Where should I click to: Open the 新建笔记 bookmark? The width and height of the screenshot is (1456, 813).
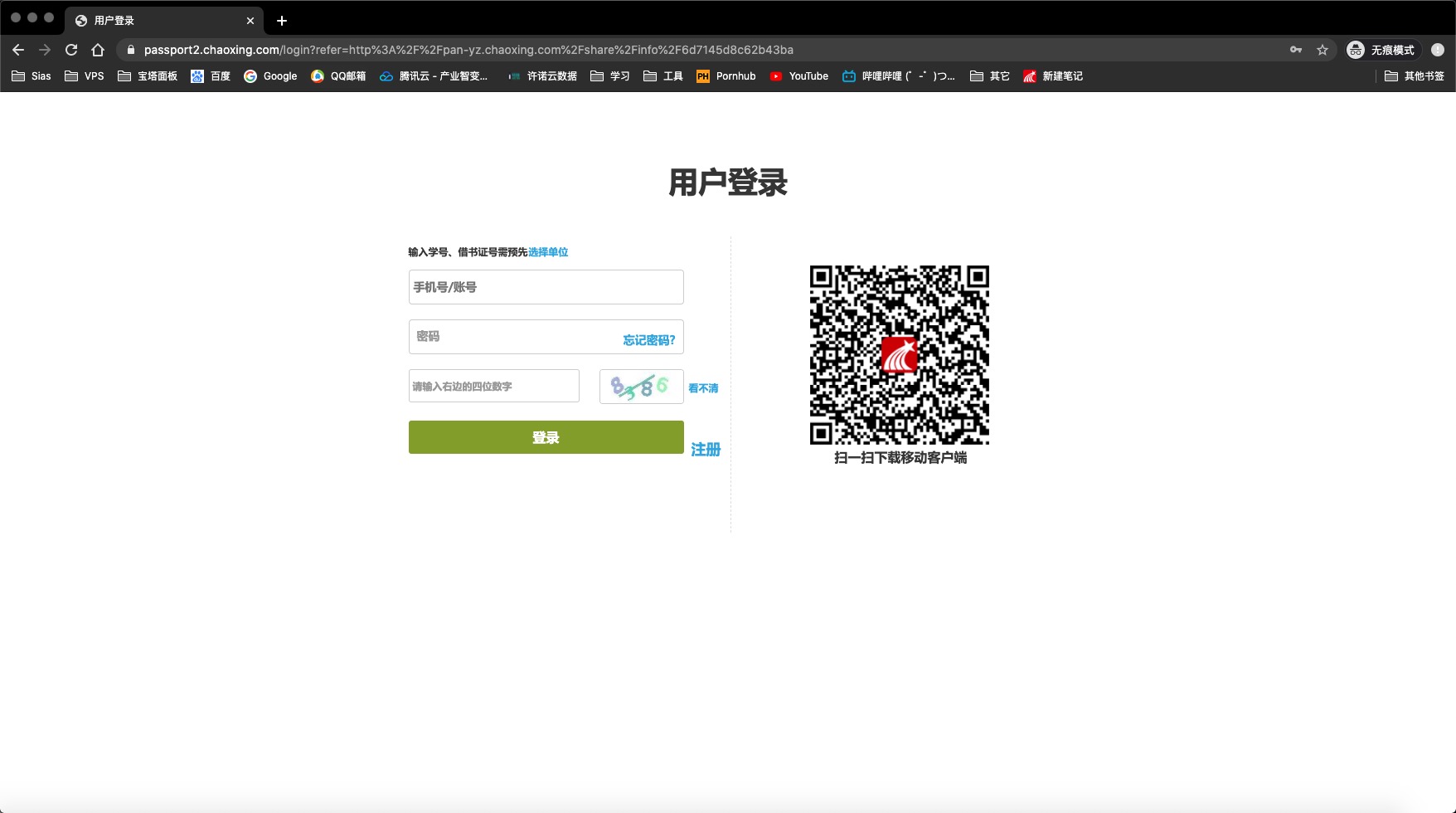click(1053, 75)
